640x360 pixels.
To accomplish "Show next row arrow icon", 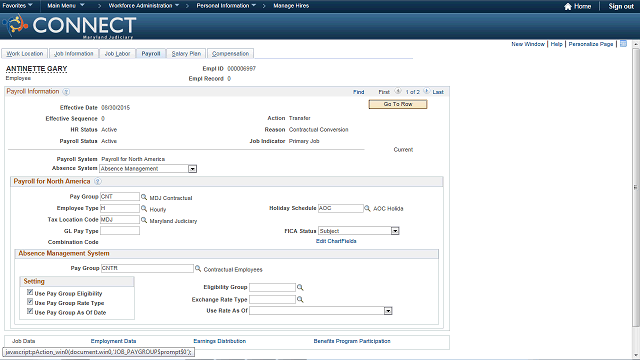I will 426,91.
